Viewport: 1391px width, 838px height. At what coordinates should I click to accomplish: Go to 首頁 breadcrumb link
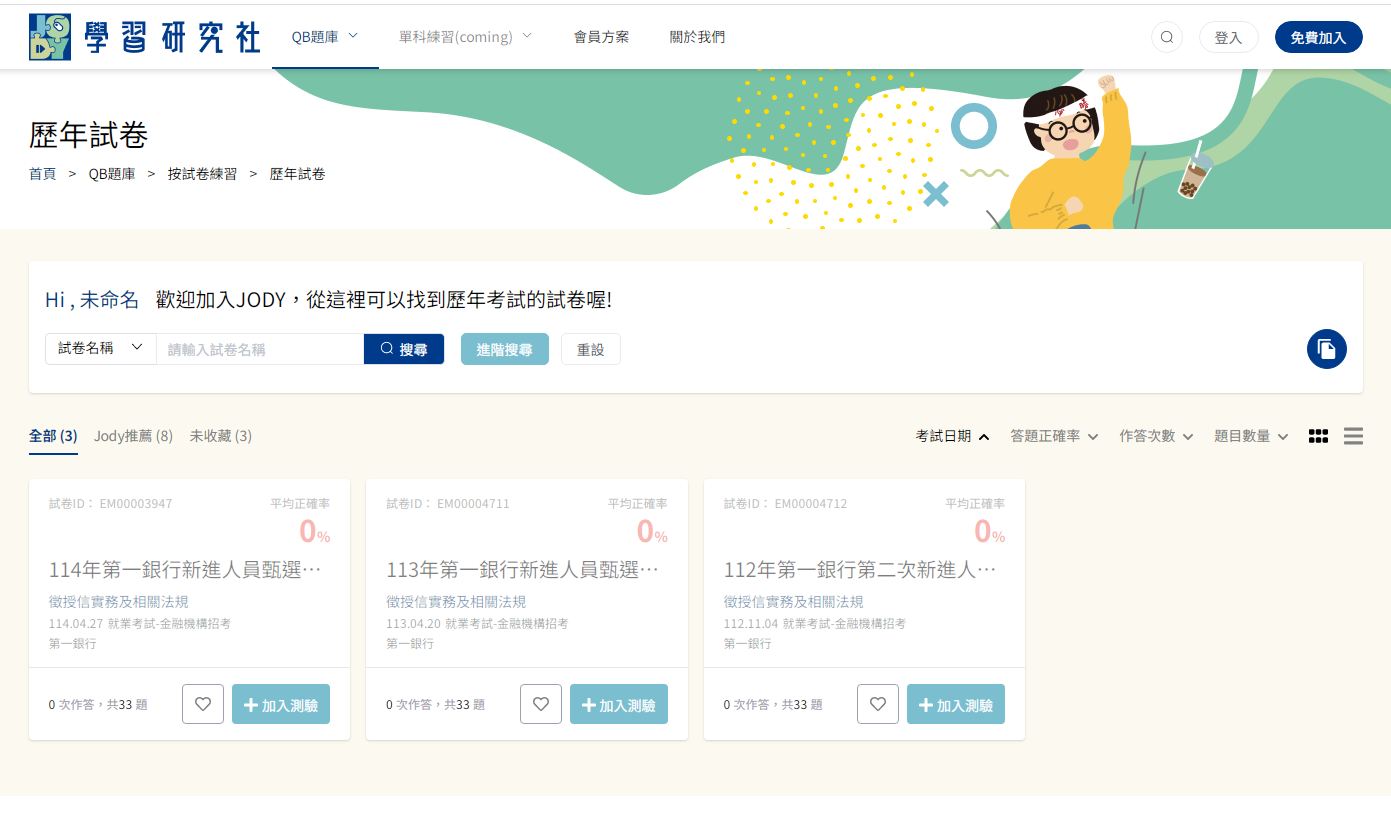coord(42,174)
